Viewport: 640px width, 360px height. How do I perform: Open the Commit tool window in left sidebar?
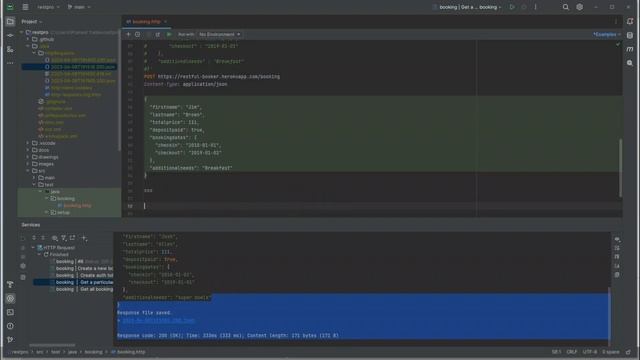tap(10, 36)
